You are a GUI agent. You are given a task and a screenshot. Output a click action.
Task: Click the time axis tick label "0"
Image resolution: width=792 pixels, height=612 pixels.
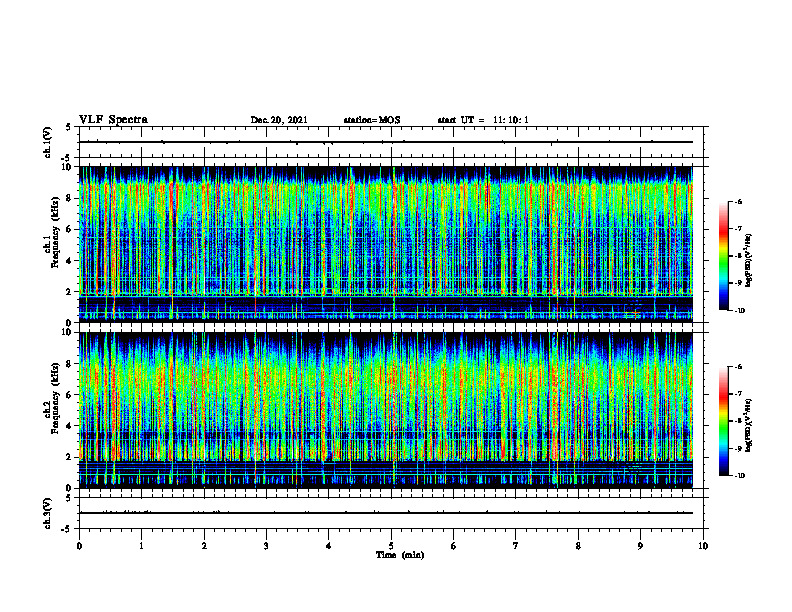79,546
